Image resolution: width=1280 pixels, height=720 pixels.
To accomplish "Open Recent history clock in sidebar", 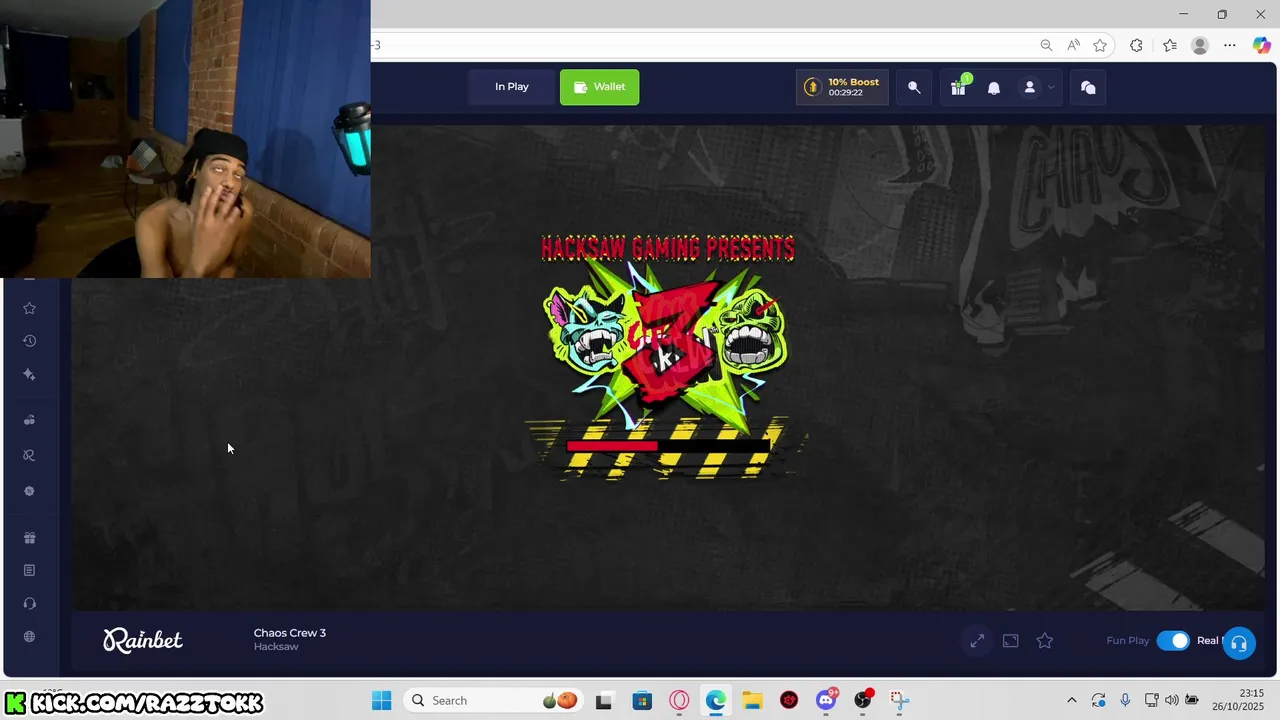I will click(29, 341).
